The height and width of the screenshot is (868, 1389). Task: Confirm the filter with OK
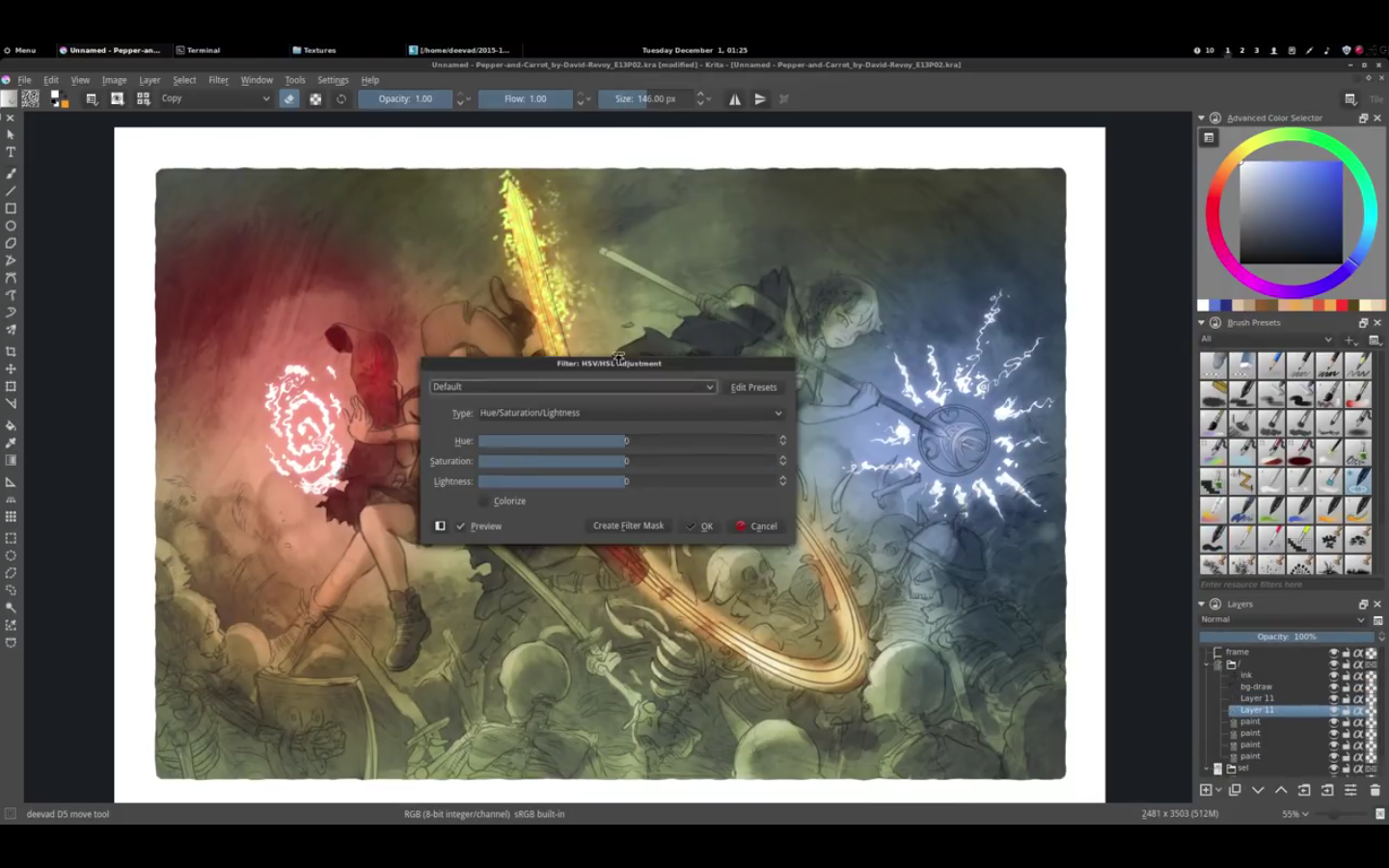tap(700, 527)
